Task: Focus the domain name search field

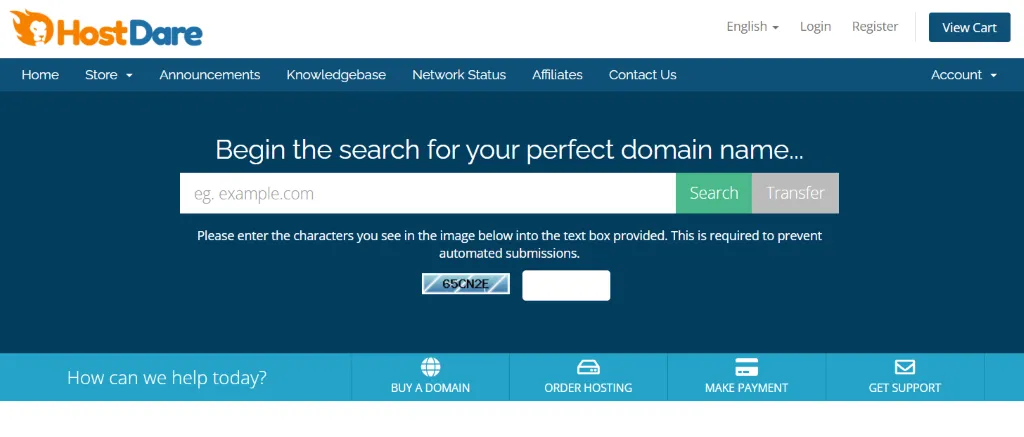Action: click(428, 193)
